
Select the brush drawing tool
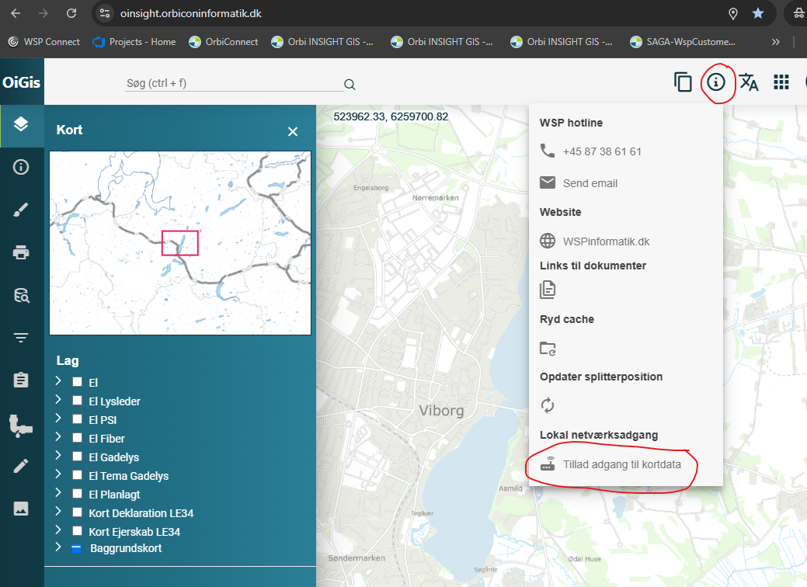pos(21,210)
